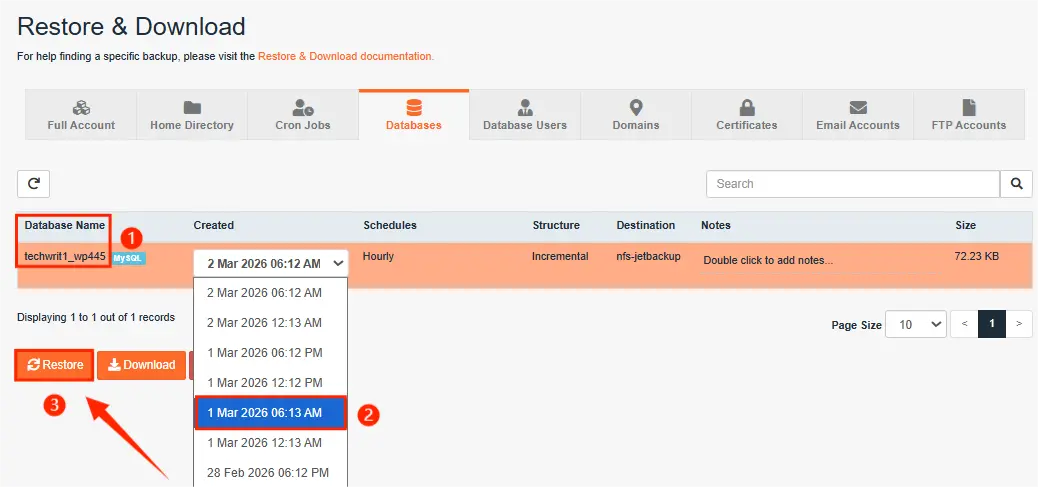Go to the Domains tab
Screen dimensions: 1038x487
636,115
